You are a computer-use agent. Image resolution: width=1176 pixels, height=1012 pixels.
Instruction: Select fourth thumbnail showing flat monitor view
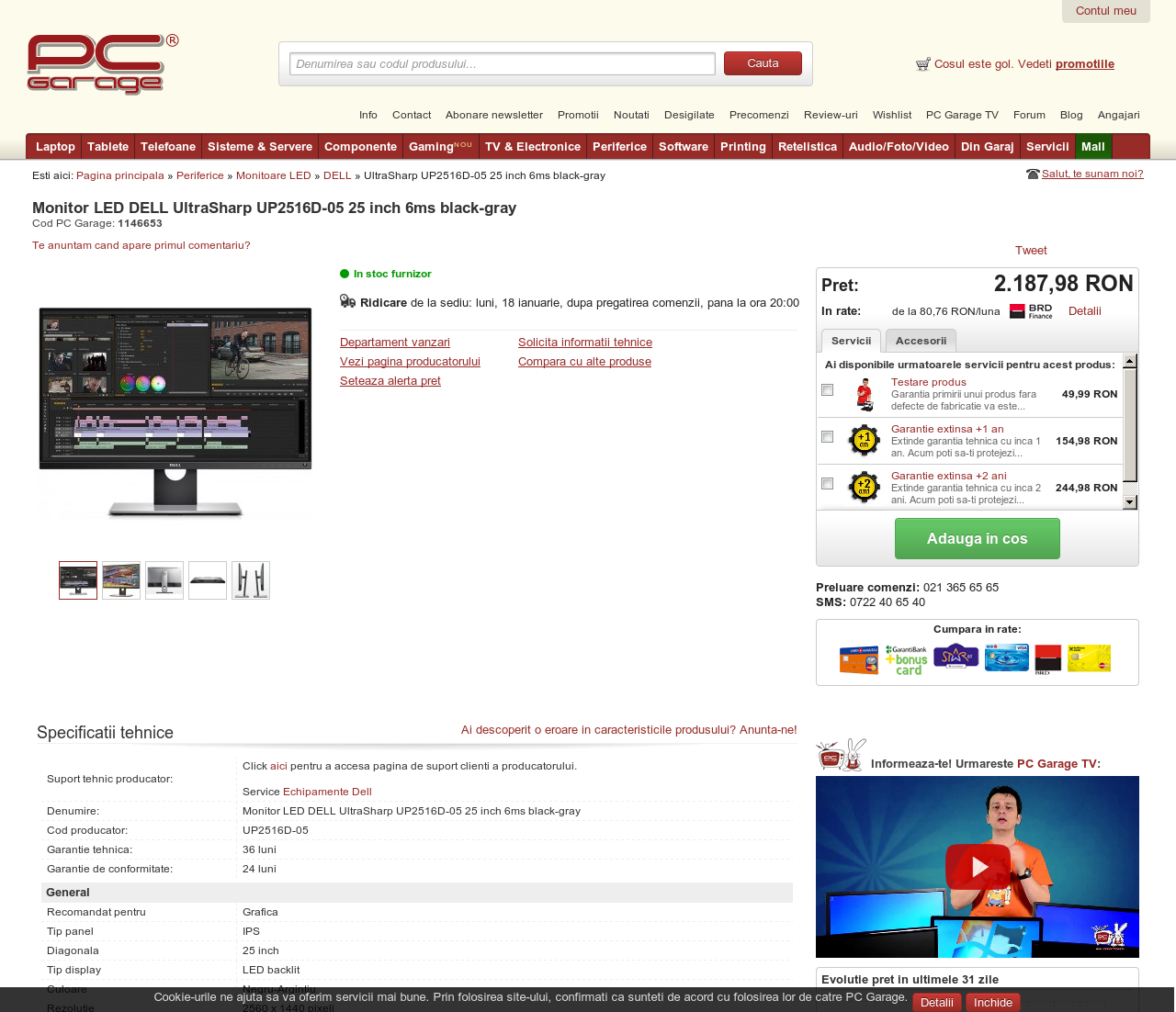click(208, 580)
